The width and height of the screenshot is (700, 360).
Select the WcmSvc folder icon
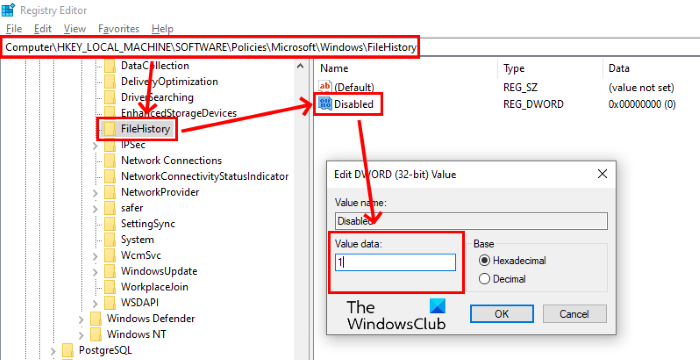[110, 255]
